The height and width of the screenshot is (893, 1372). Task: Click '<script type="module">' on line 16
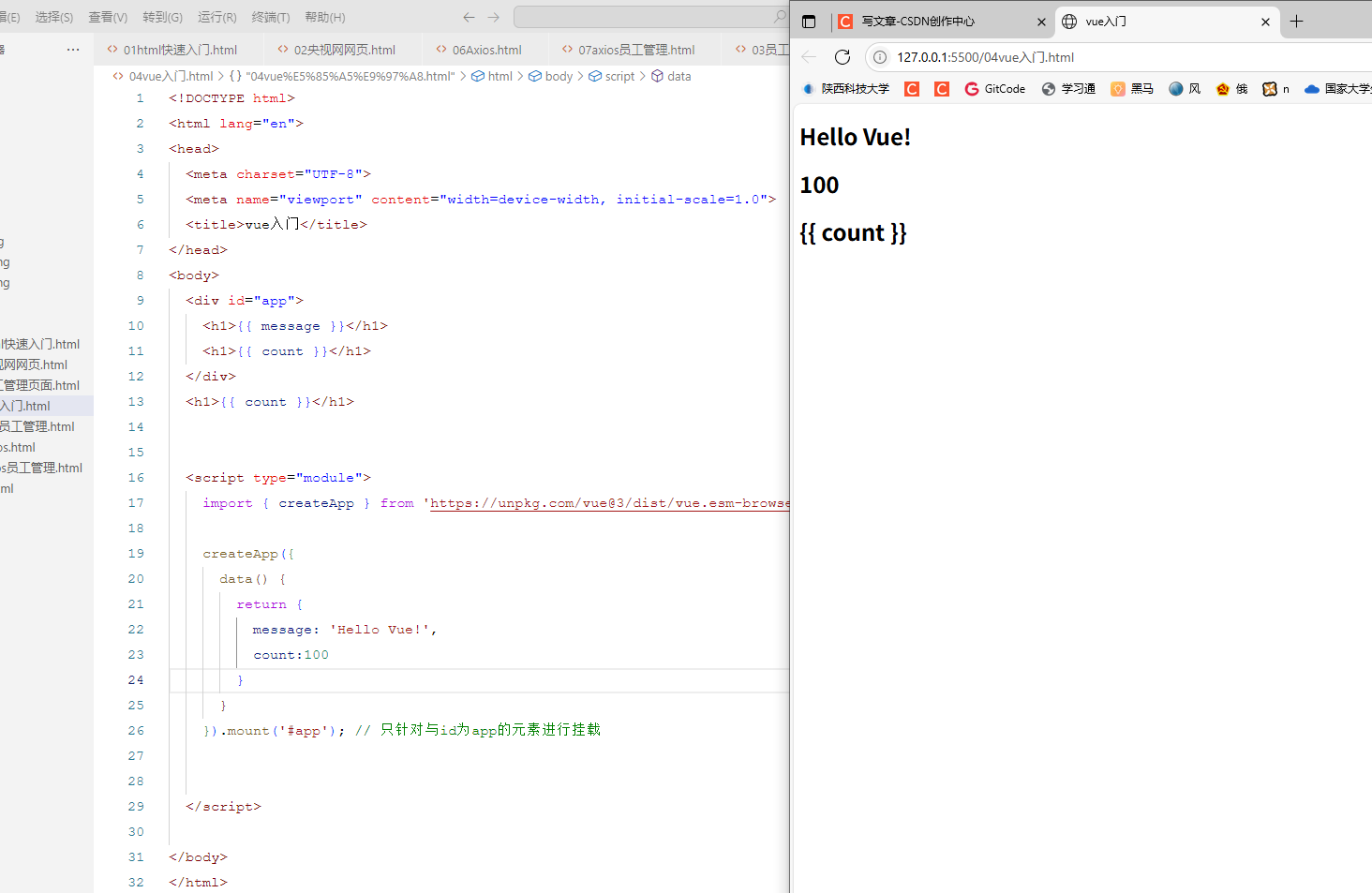(278, 478)
